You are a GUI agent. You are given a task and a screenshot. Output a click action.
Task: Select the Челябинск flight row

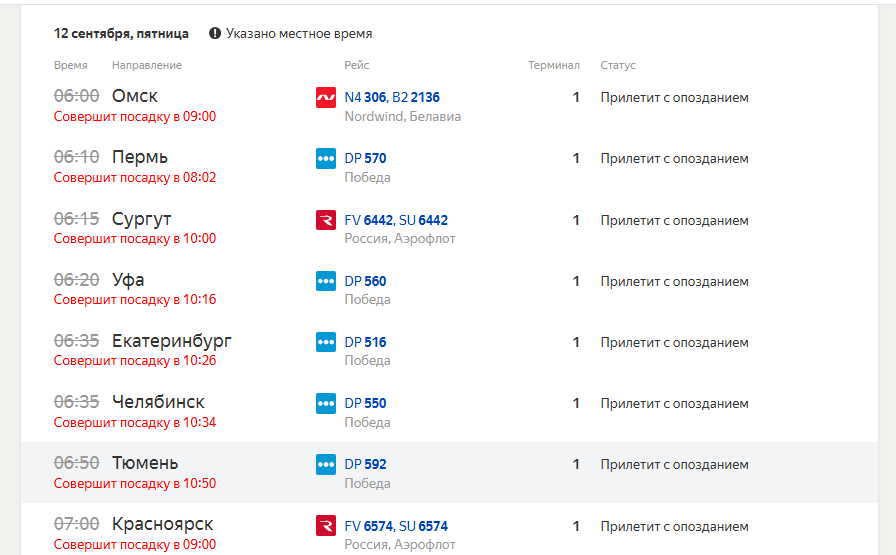[x=449, y=412]
